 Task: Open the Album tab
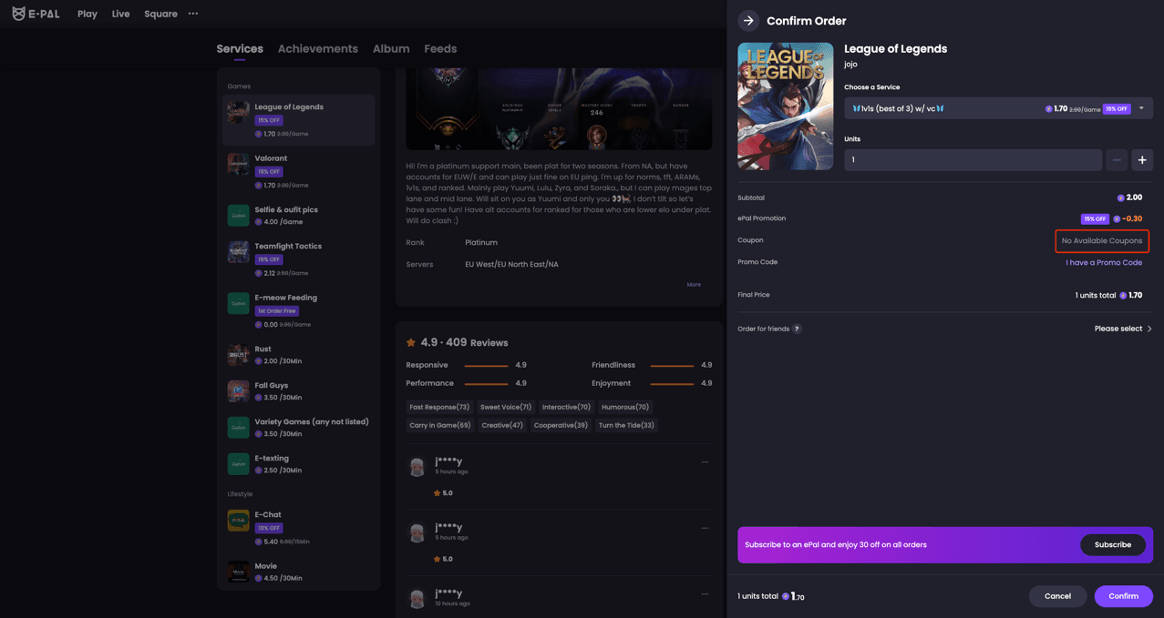click(x=391, y=49)
